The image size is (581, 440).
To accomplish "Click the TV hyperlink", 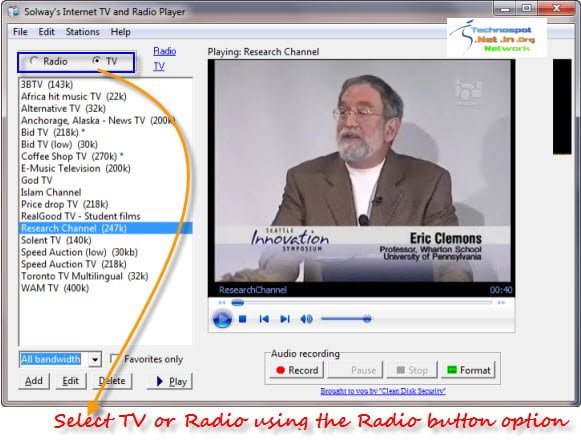I will [159, 66].
